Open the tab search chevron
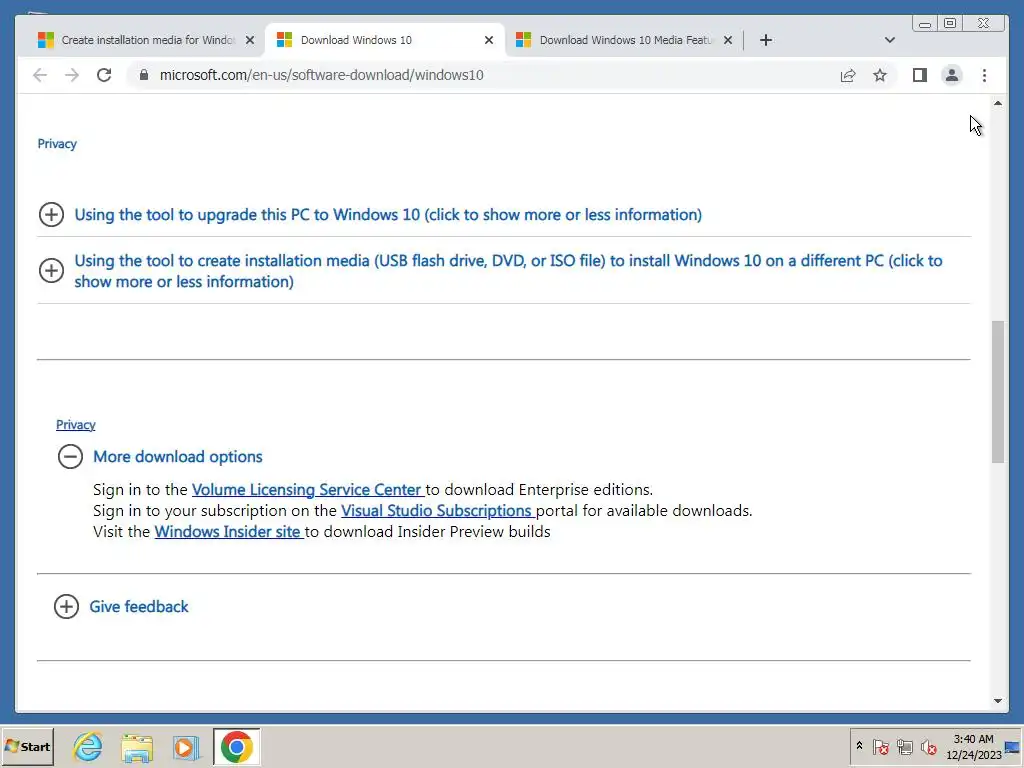 (x=889, y=40)
